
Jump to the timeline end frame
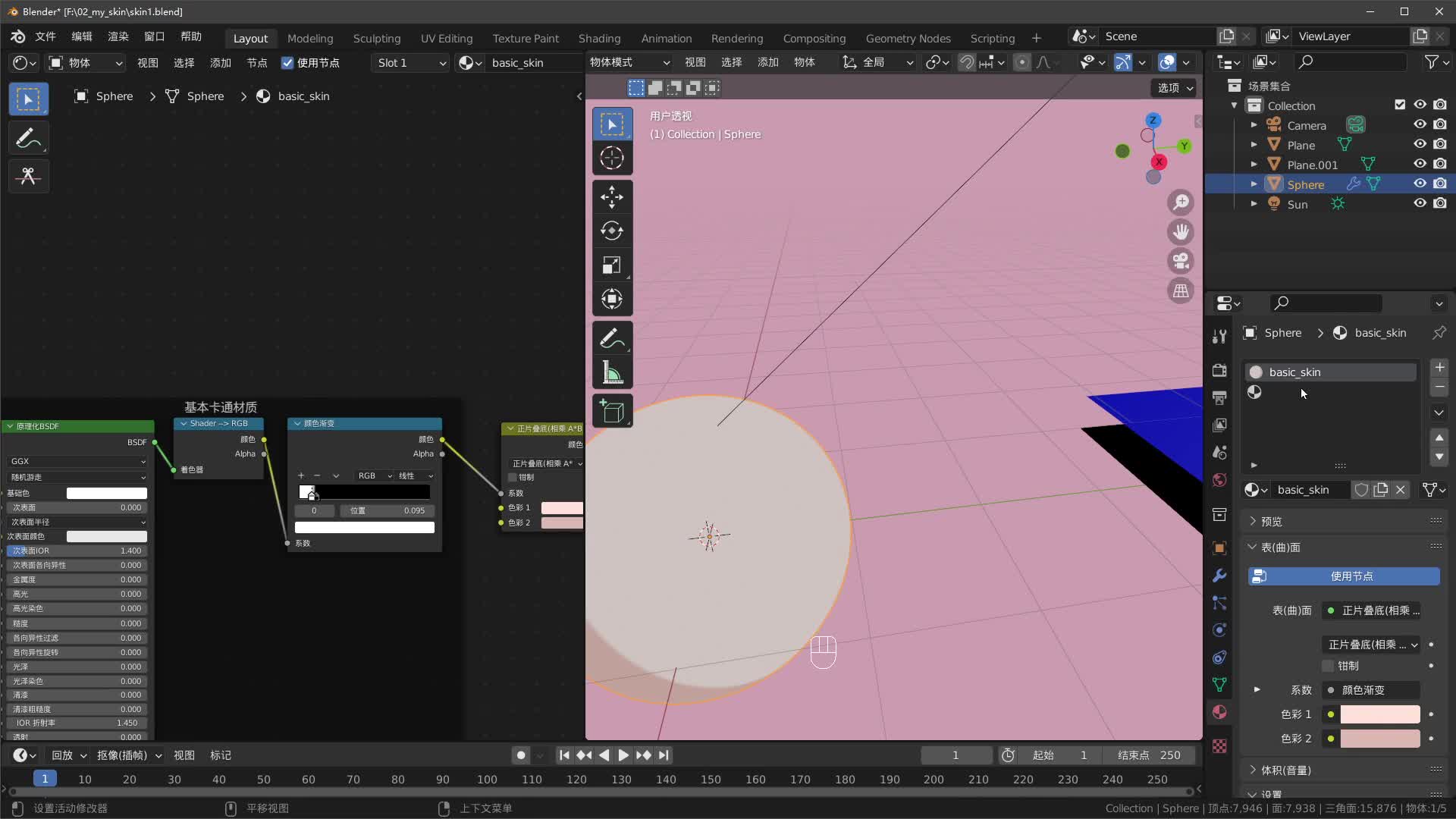(664, 755)
